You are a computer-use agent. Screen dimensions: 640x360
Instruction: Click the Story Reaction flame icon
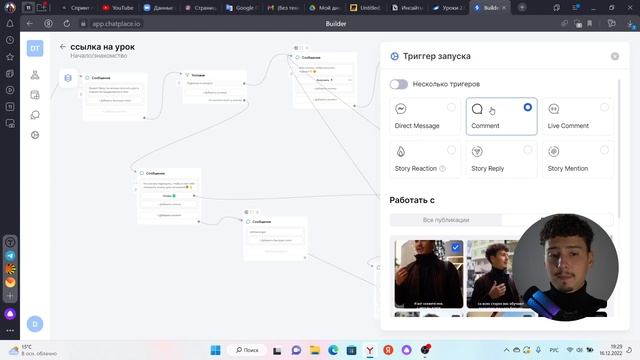[x=400, y=151]
